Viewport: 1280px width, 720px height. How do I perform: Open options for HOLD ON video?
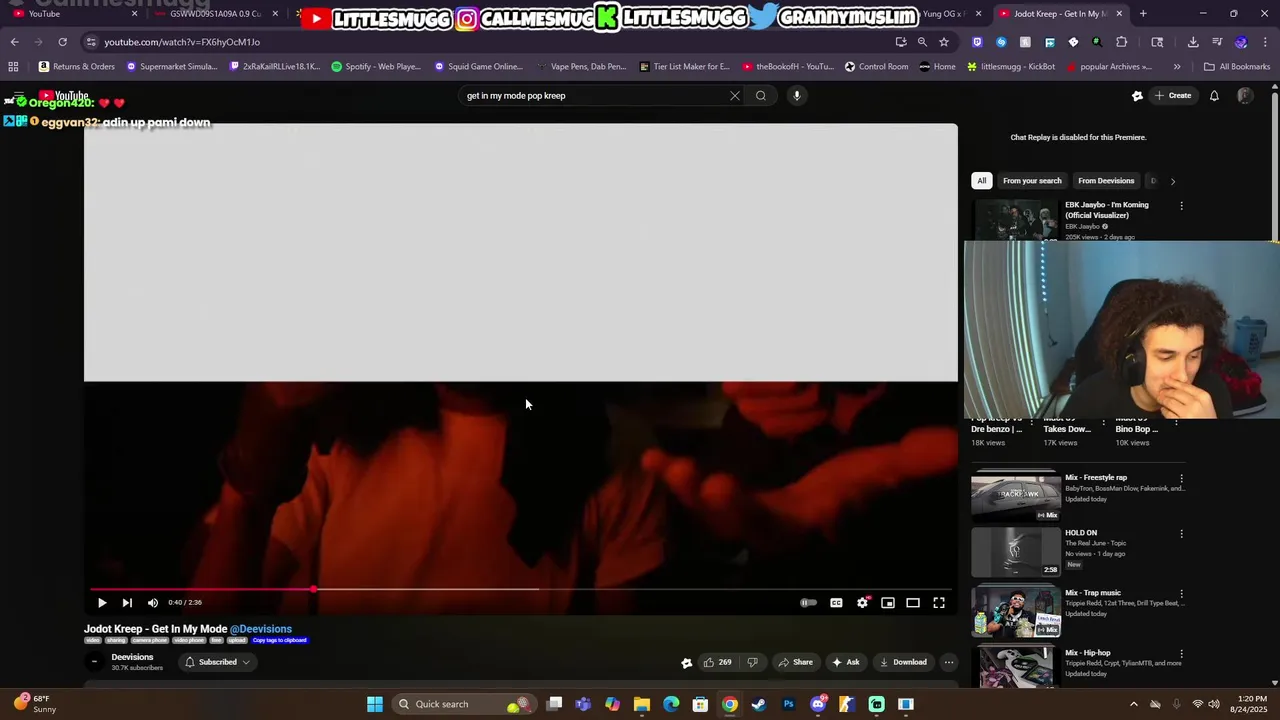(x=1181, y=534)
